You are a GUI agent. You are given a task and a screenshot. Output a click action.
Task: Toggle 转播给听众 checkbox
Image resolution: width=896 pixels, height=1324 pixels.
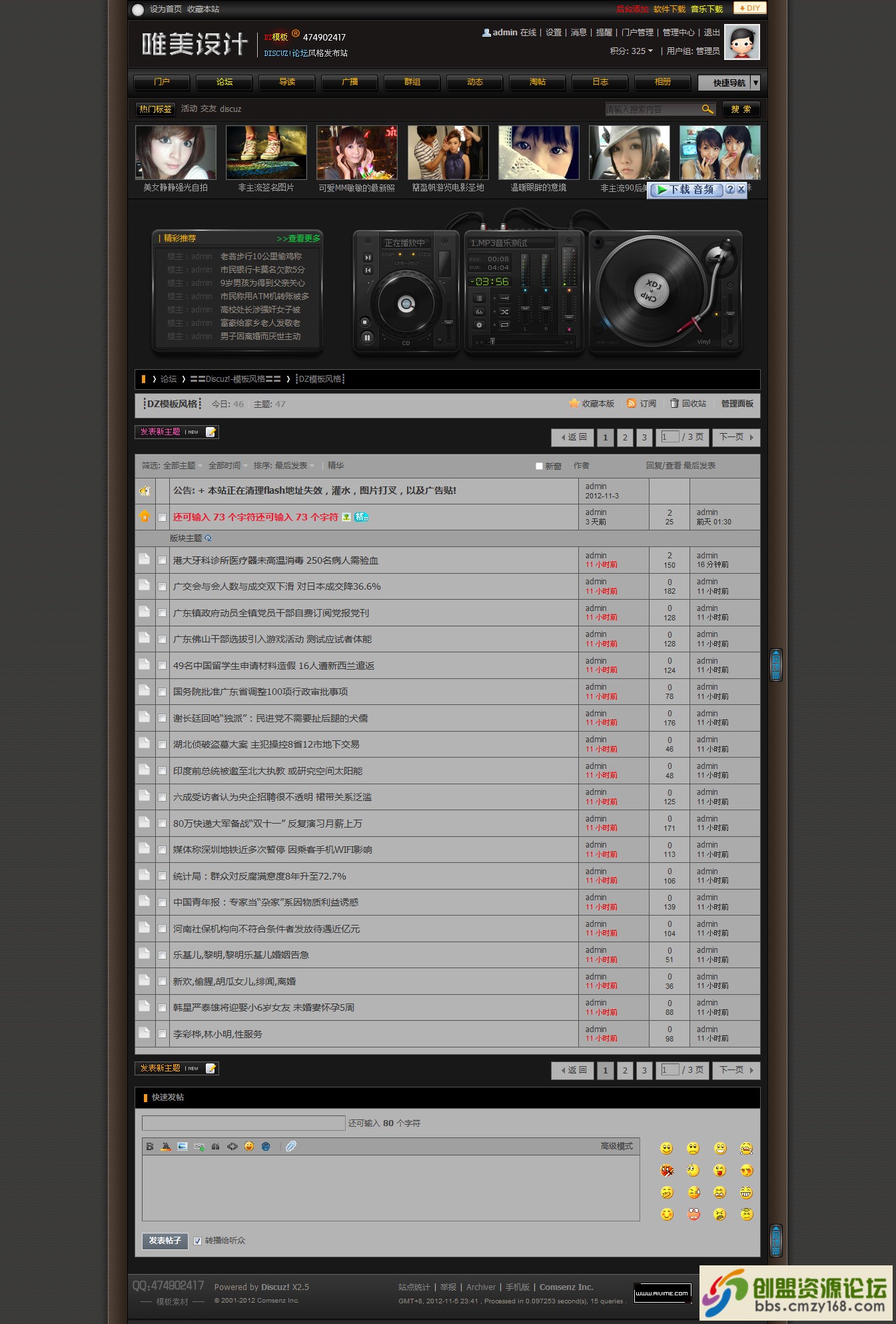tap(198, 1241)
